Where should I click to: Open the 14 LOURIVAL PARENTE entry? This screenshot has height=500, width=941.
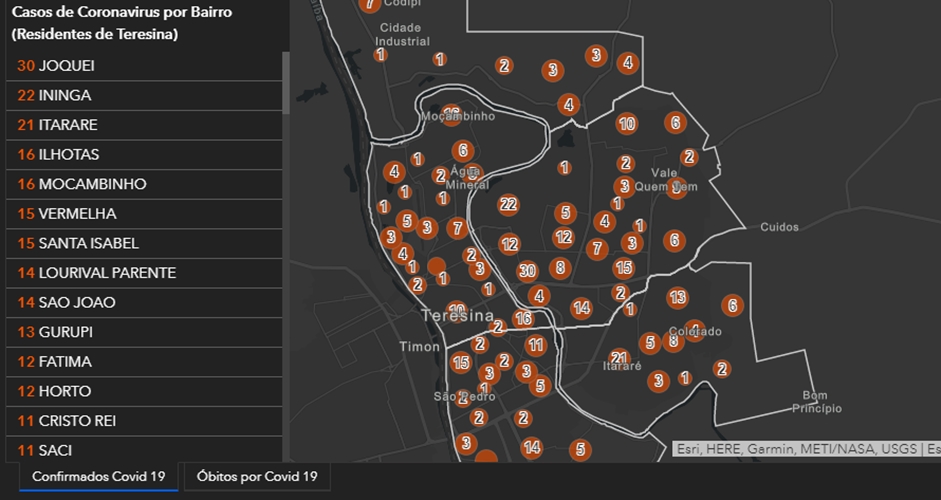[144, 273]
